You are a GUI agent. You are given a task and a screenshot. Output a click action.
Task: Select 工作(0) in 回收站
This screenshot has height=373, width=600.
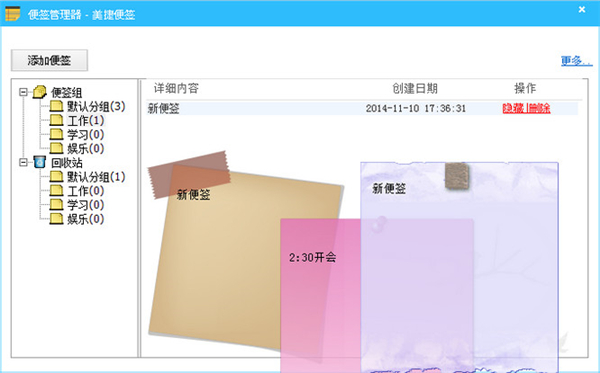pyautogui.click(x=86, y=191)
